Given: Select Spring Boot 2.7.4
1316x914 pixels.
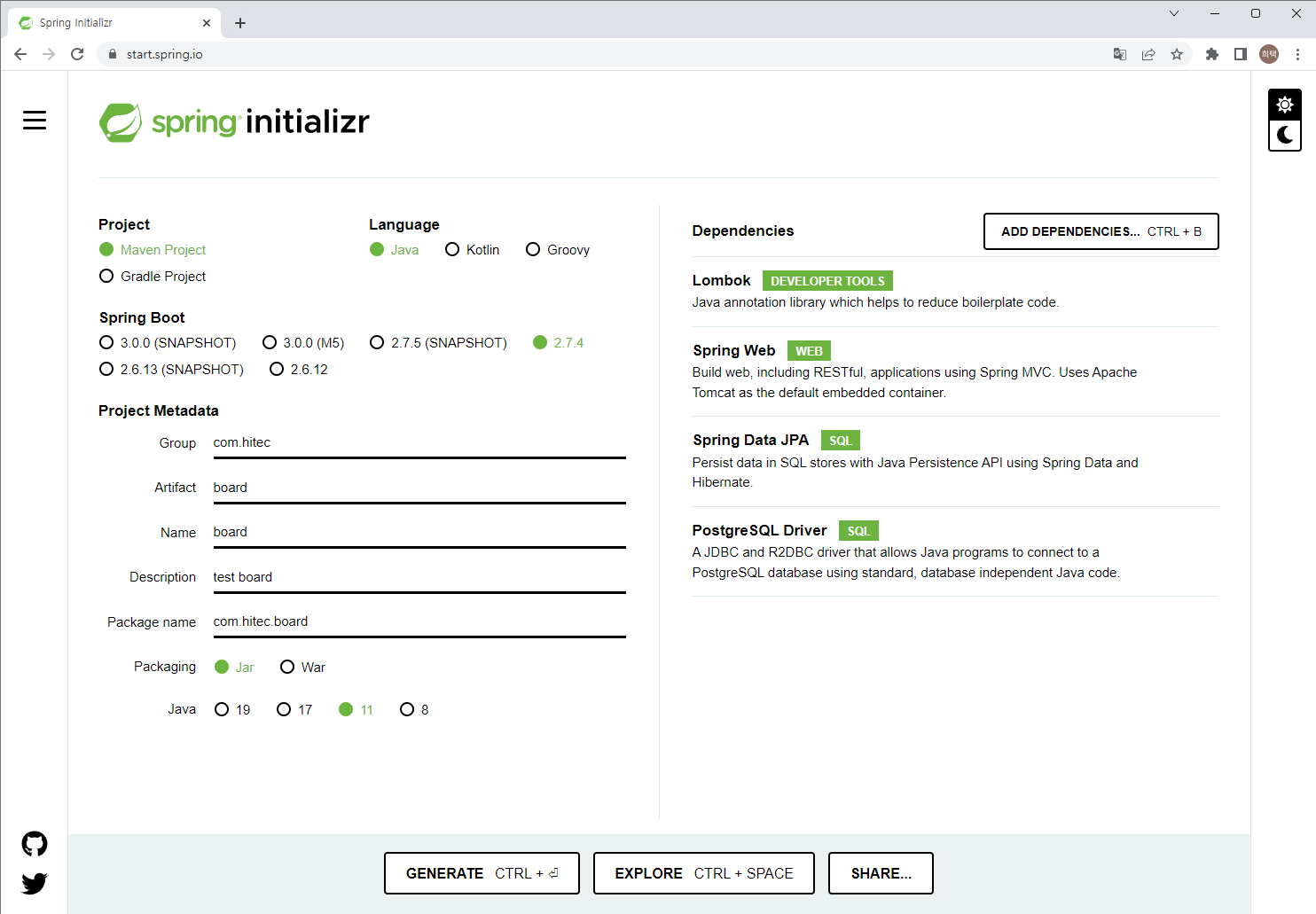Looking at the screenshot, I should pos(559,343).
